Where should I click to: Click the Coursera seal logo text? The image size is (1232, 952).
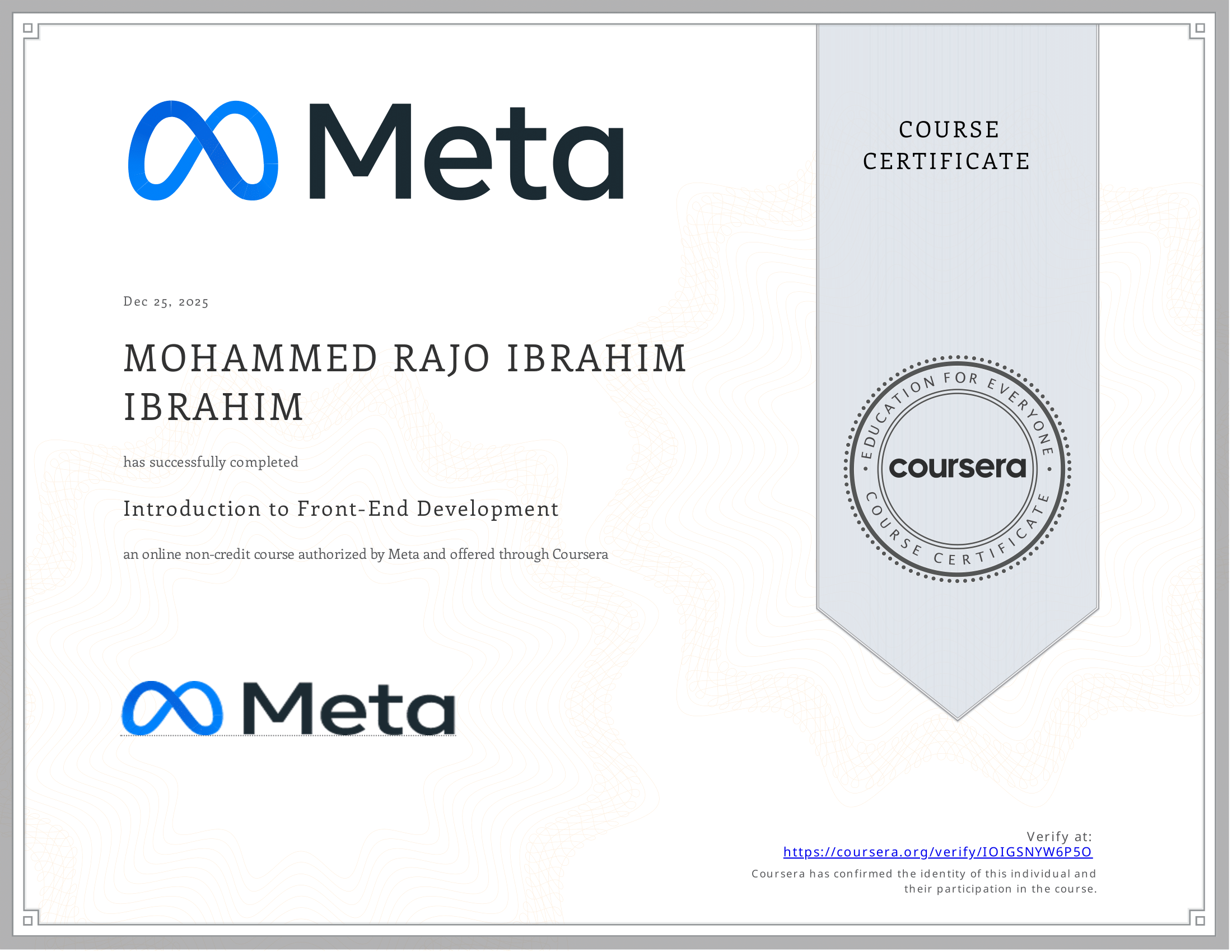click(957, 468)
